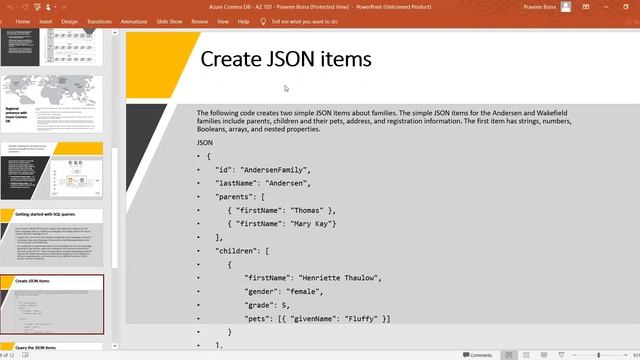This screenshot has height=360, width=640.
Task: Click the "pets": givenName Fluffy line
Action: [x=317, y=319]
